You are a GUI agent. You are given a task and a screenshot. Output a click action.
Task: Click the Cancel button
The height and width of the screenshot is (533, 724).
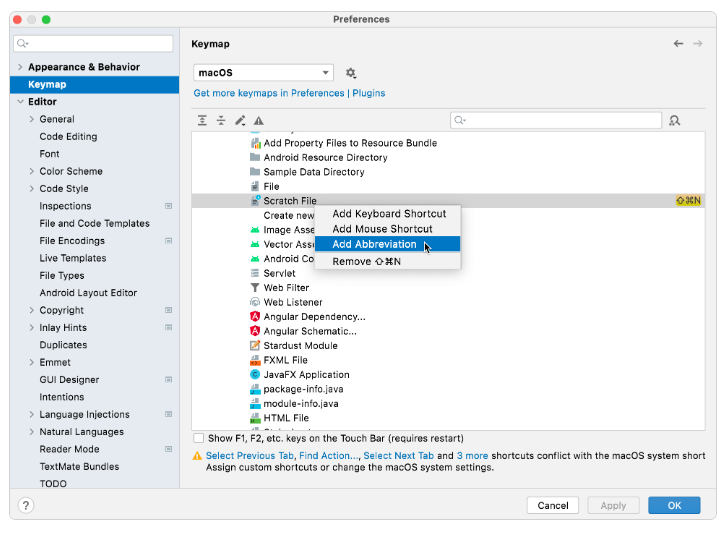[x=553, y=505]
